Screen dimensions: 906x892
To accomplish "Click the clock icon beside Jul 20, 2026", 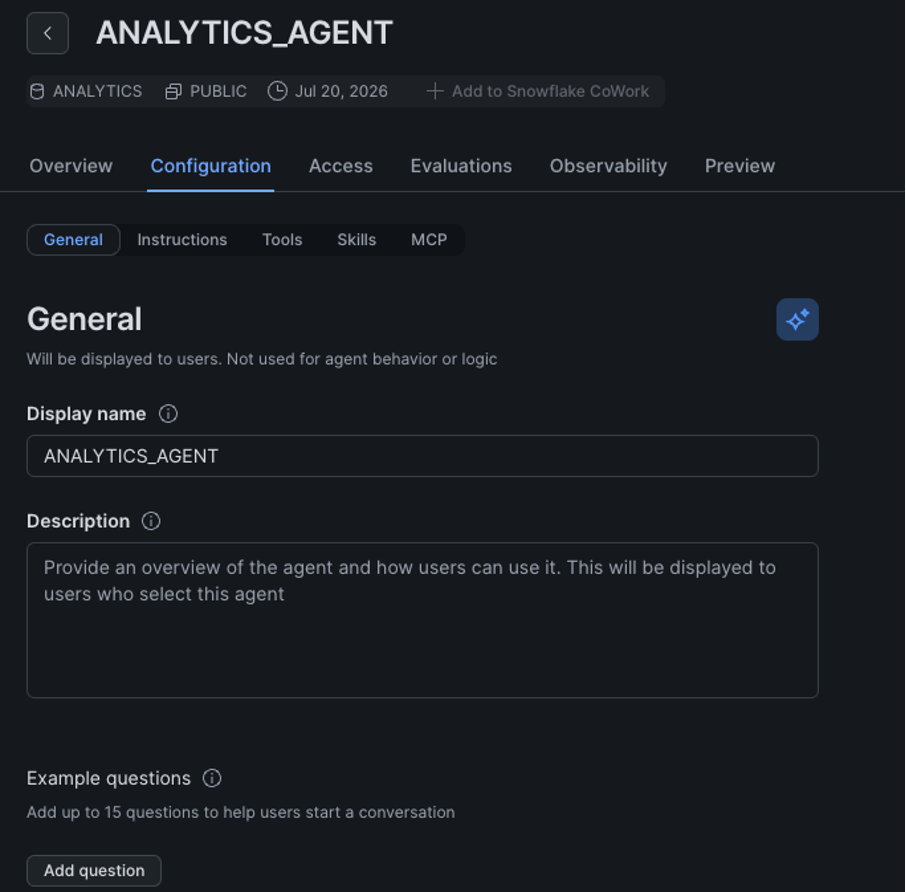I will (277, 91).
